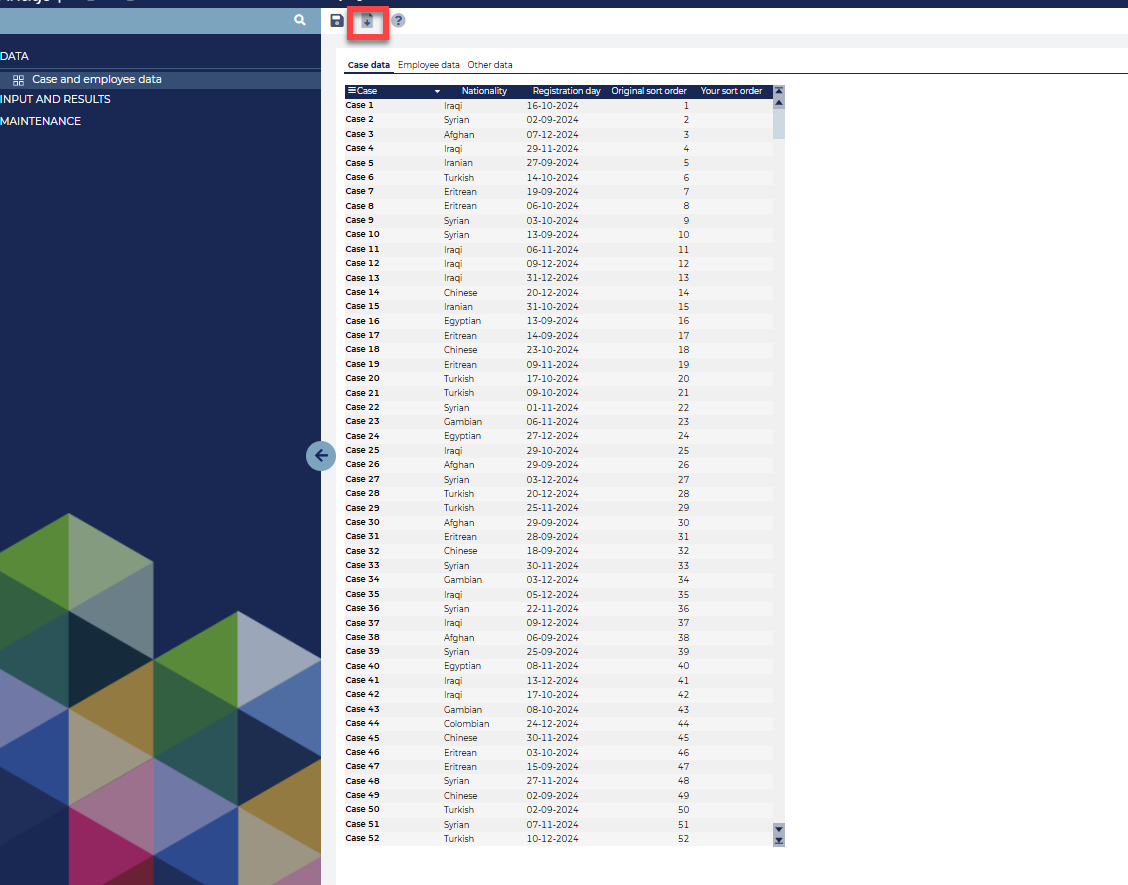Click the highlighted download data icon
The height and width of the screenshot is (885, 1128).
367,21
